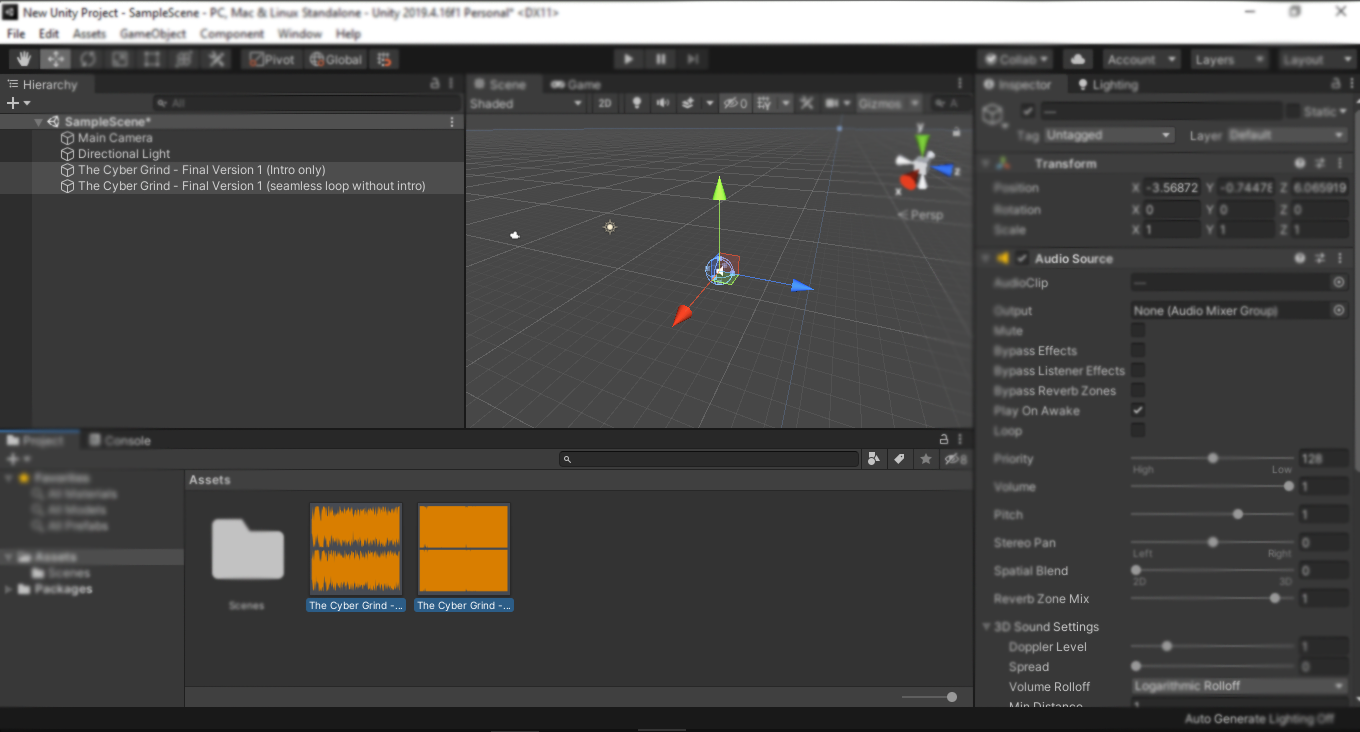This screenshot has height=732, width=1360.
Task: Toggle scene audio with the speaker icon
Action: click(x=661, y=103)
